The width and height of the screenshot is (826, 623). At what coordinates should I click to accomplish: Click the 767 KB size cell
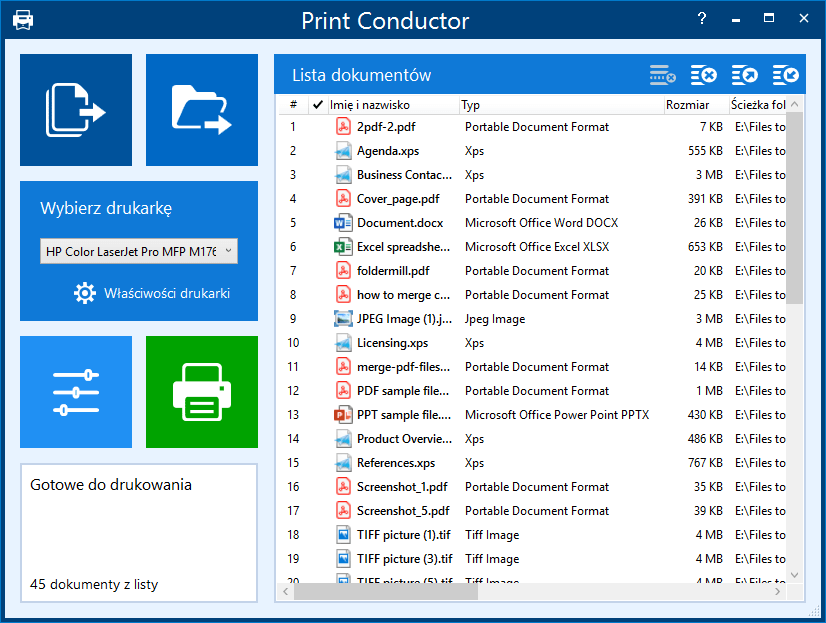point(705,463)
